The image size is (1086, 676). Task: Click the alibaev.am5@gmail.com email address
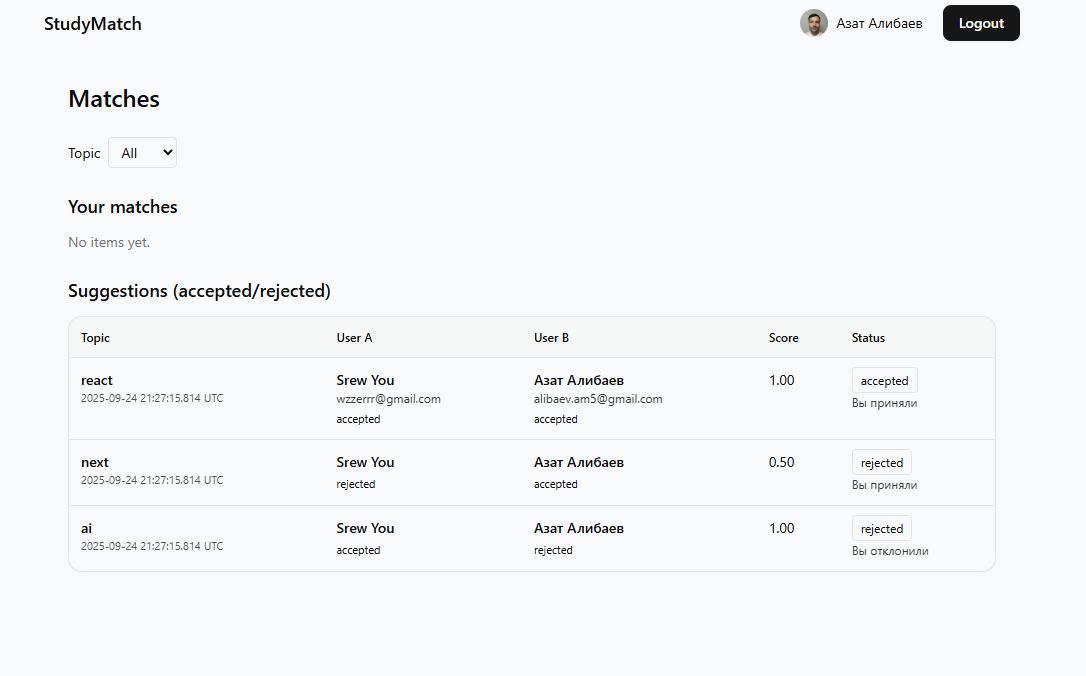point(598,399)
